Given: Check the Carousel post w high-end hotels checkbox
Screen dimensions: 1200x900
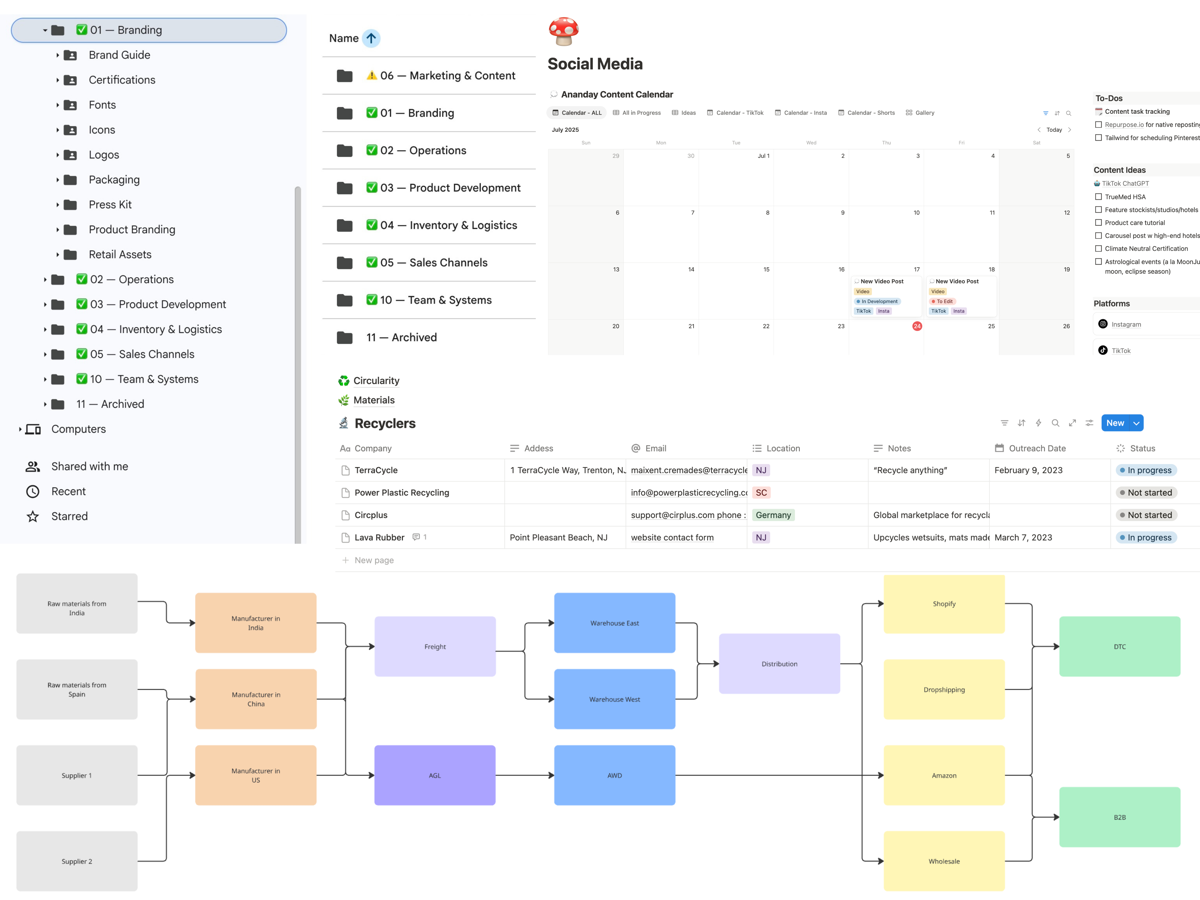Looking at the screenshot, I should click(1098, 236).
